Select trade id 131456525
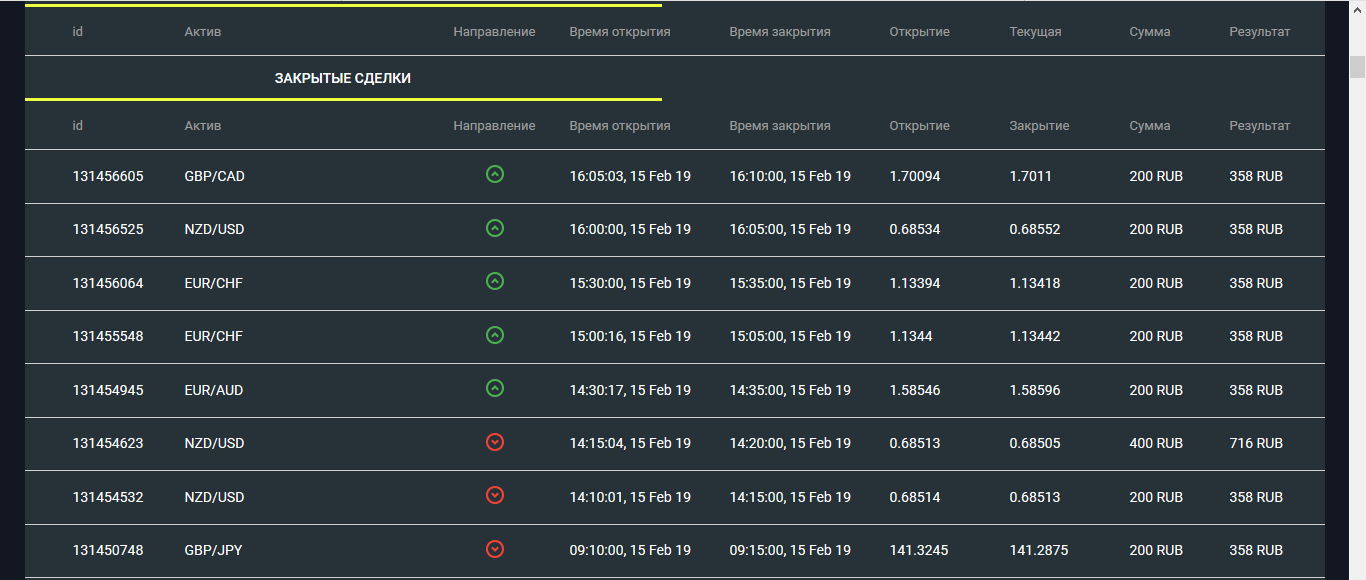 (x=108, y=229)
